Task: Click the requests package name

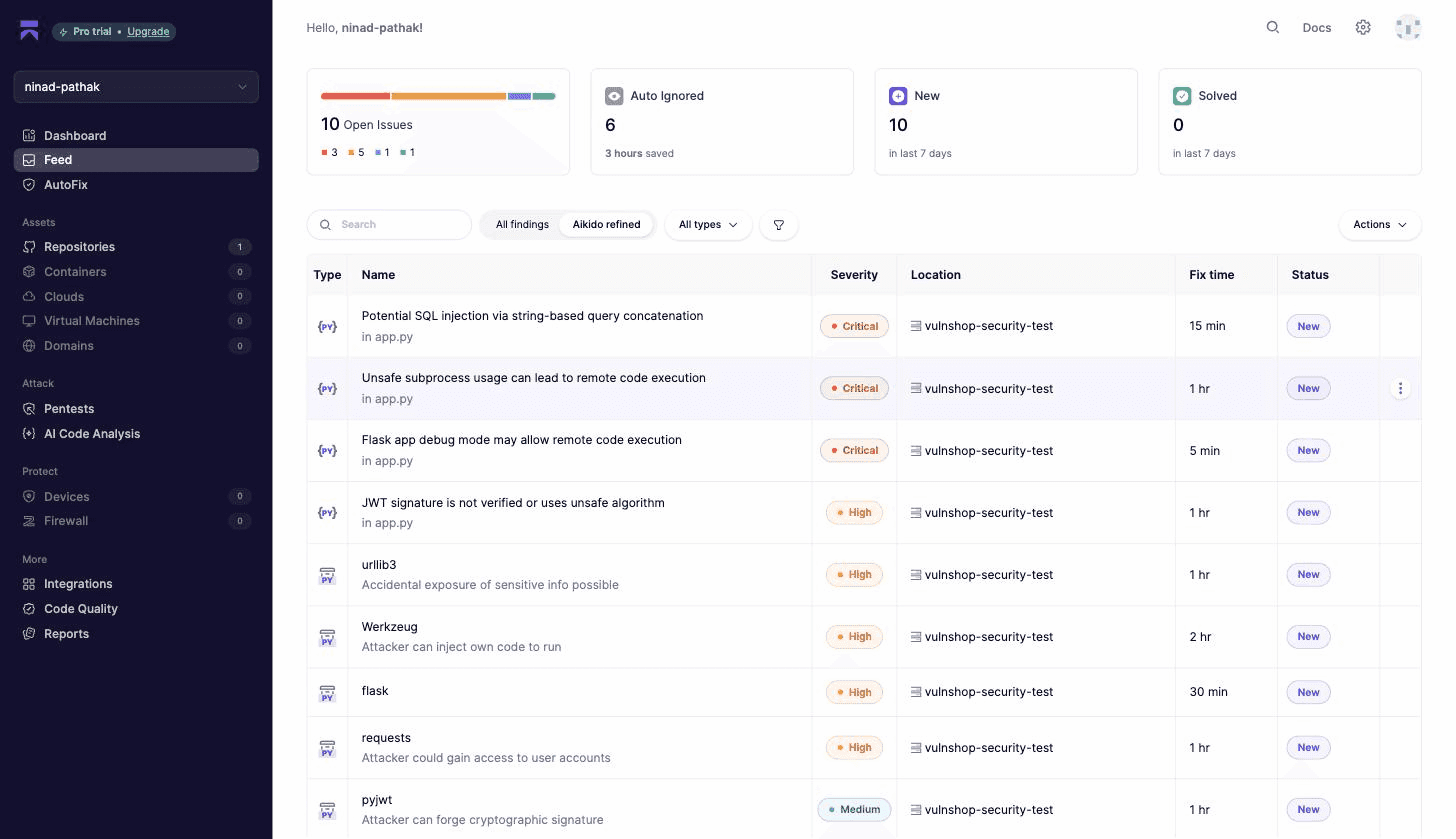Action: pos(386,738)
